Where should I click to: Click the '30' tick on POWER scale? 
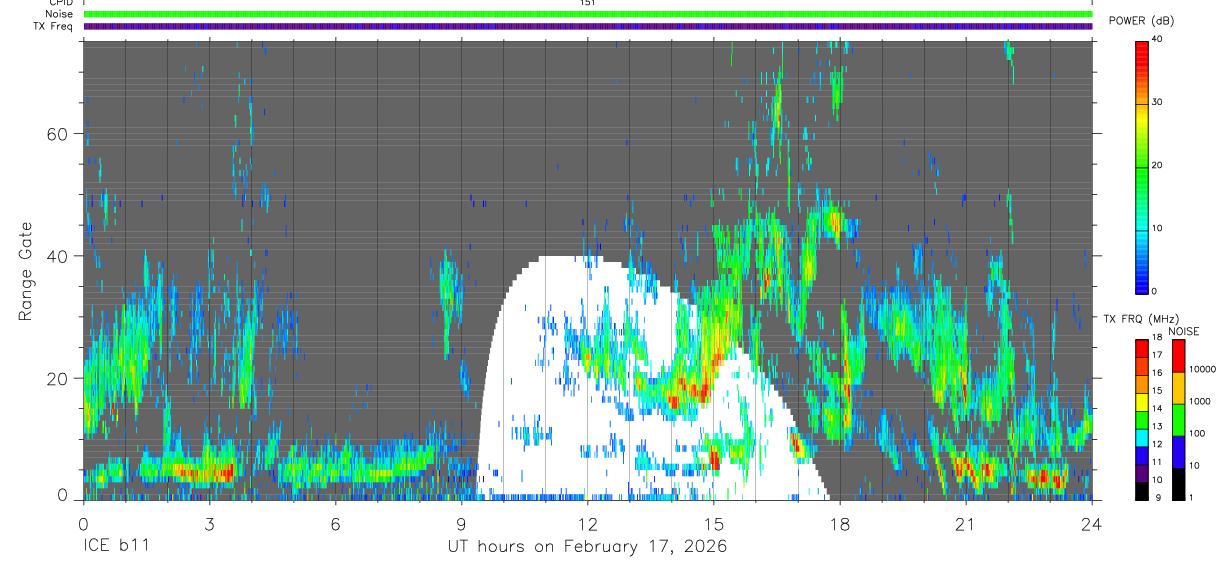click(1159, 102)
